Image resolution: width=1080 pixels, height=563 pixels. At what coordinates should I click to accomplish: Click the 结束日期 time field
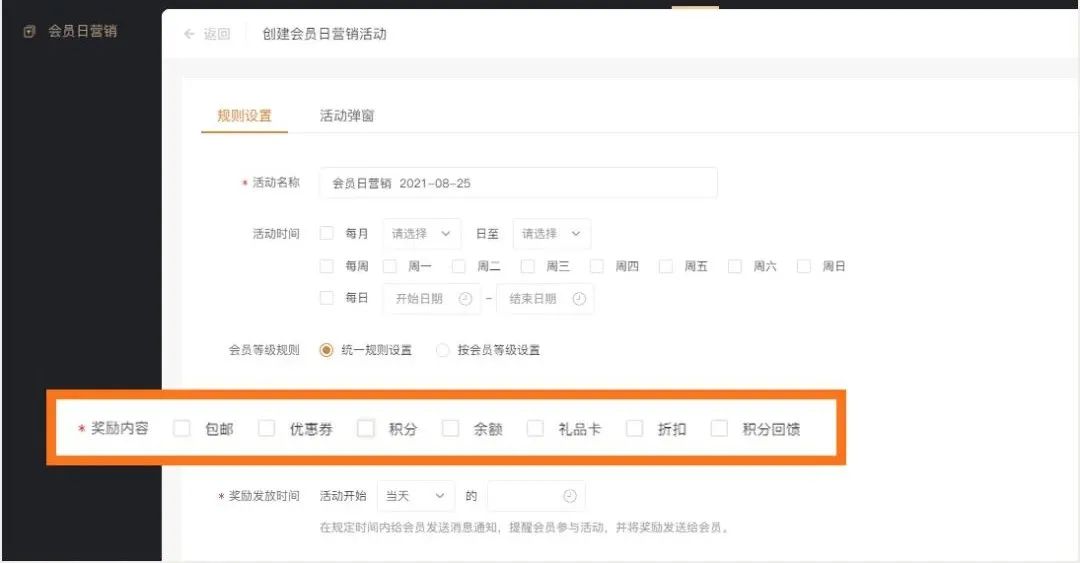pos(545,298)
